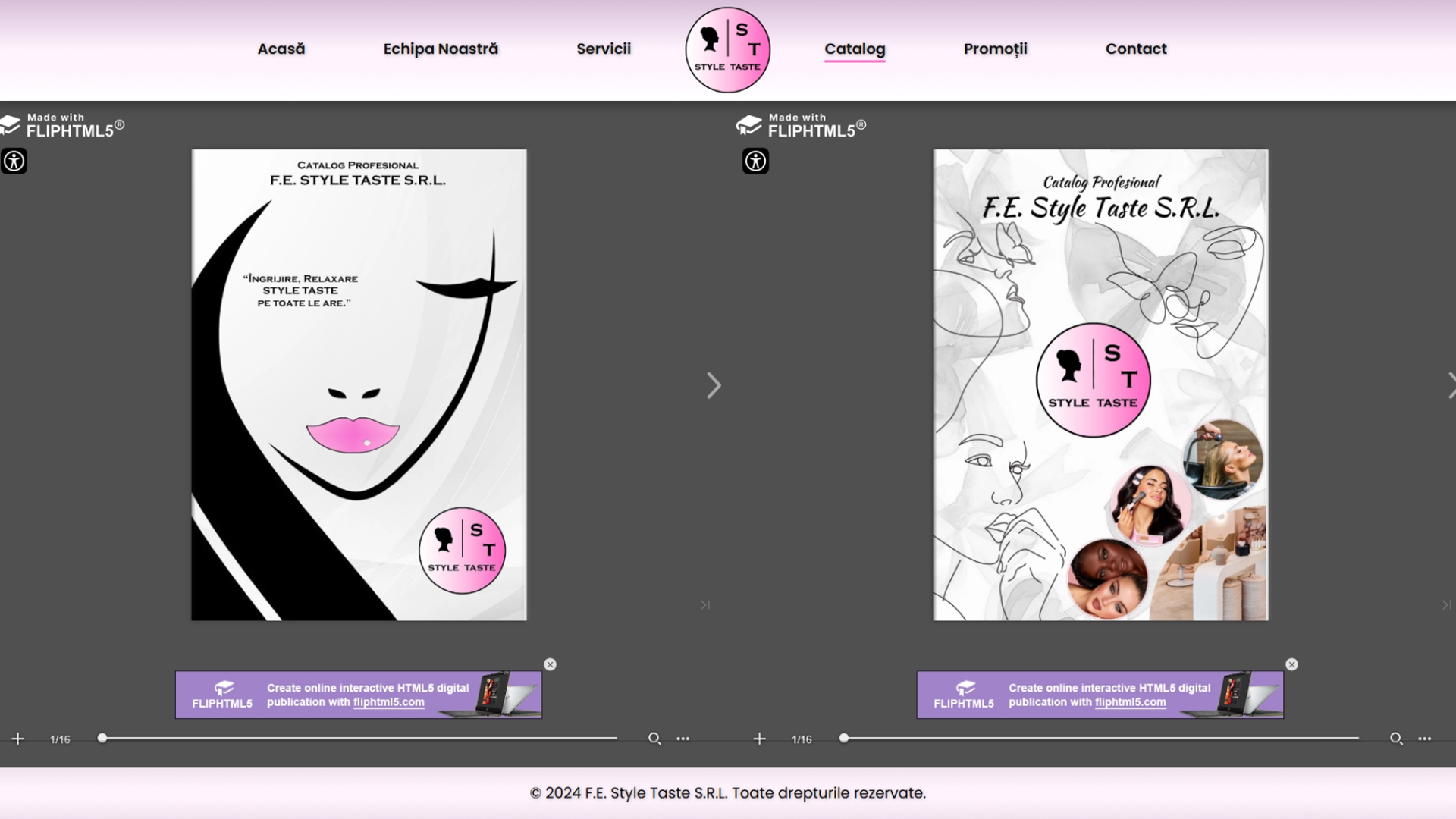This screenshot has width=1456, height=819.
Task: Go to the Acasă page
Action: pos(281,49)
